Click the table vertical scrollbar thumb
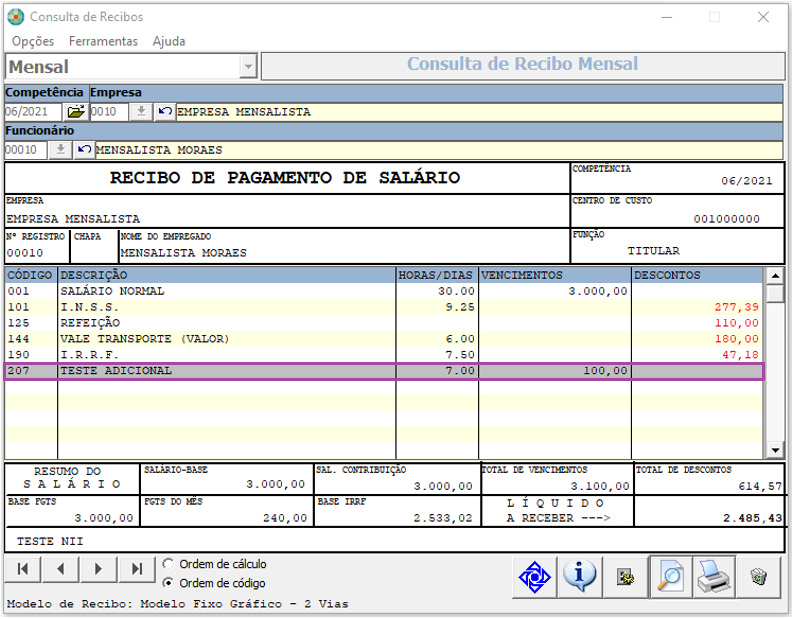 [775, 293]
